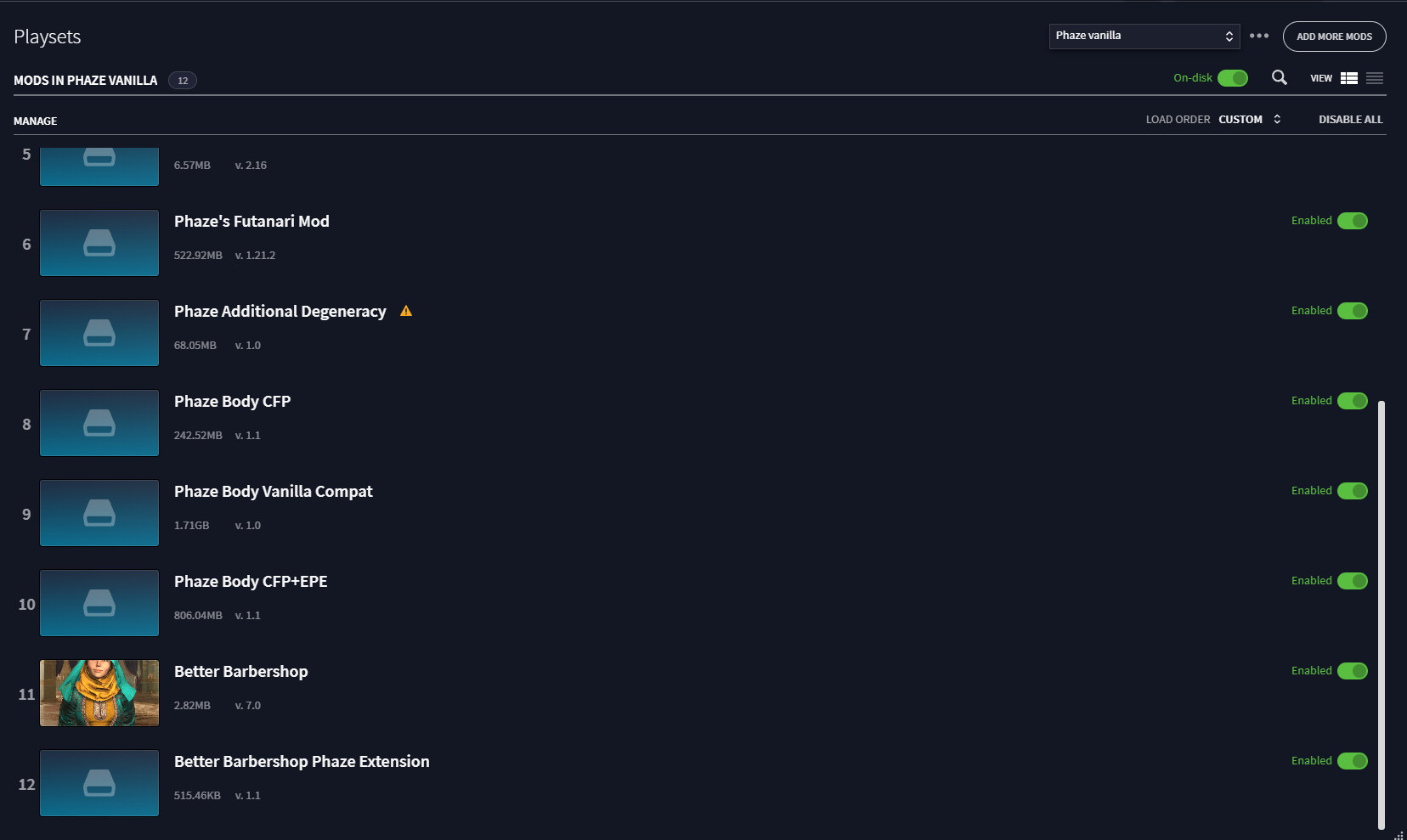The width and height of the screenshot is (1407, 840).
Task: Click the Better Barbershop portrait thumbnail
Action: (x=99, y=693)
